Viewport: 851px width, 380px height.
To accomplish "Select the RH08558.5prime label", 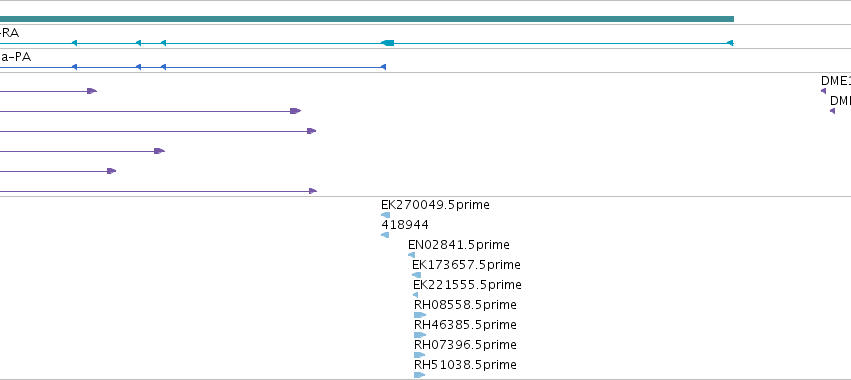I will 465,305.
